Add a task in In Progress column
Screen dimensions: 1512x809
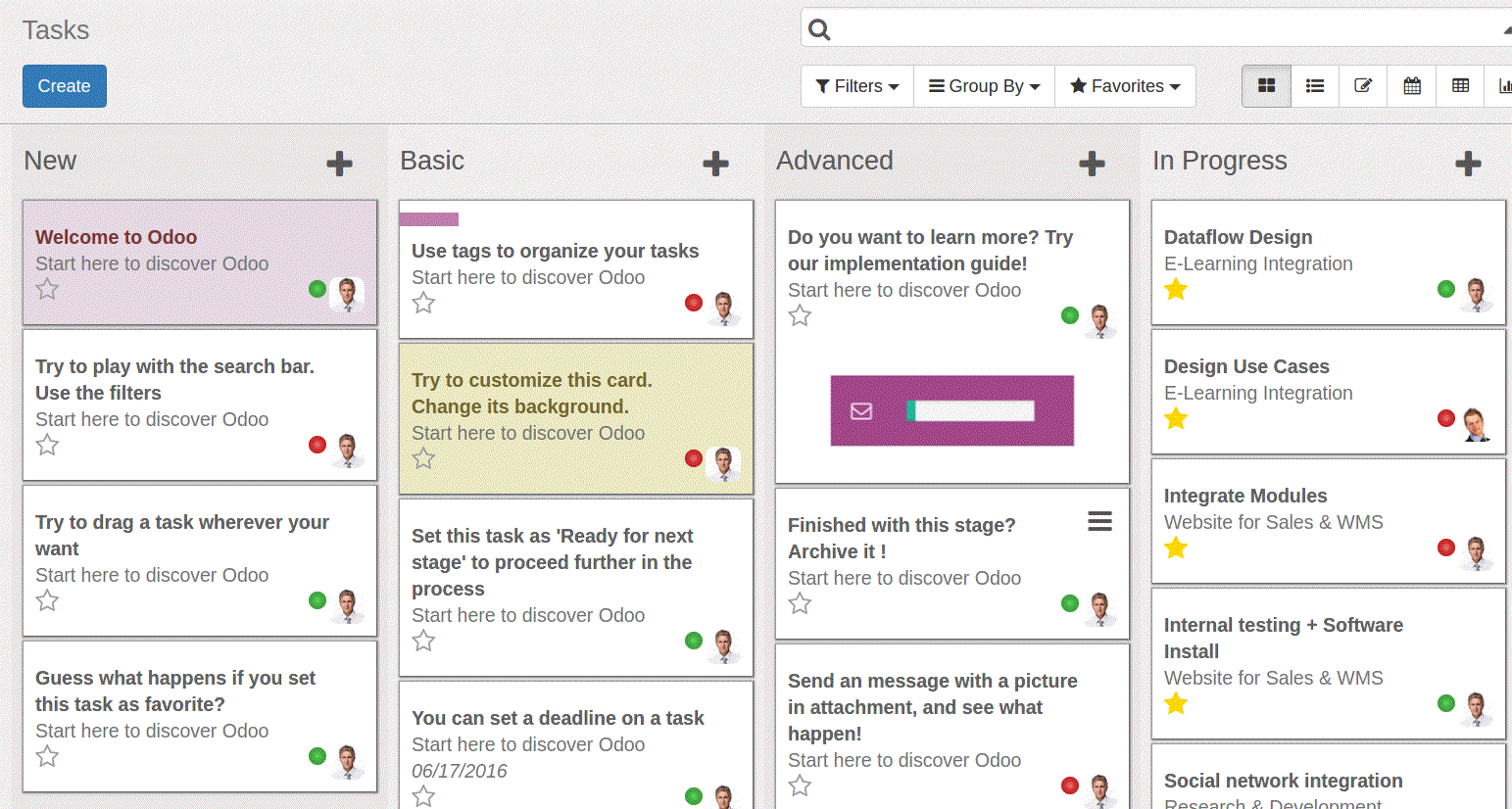pos(1468,163)
